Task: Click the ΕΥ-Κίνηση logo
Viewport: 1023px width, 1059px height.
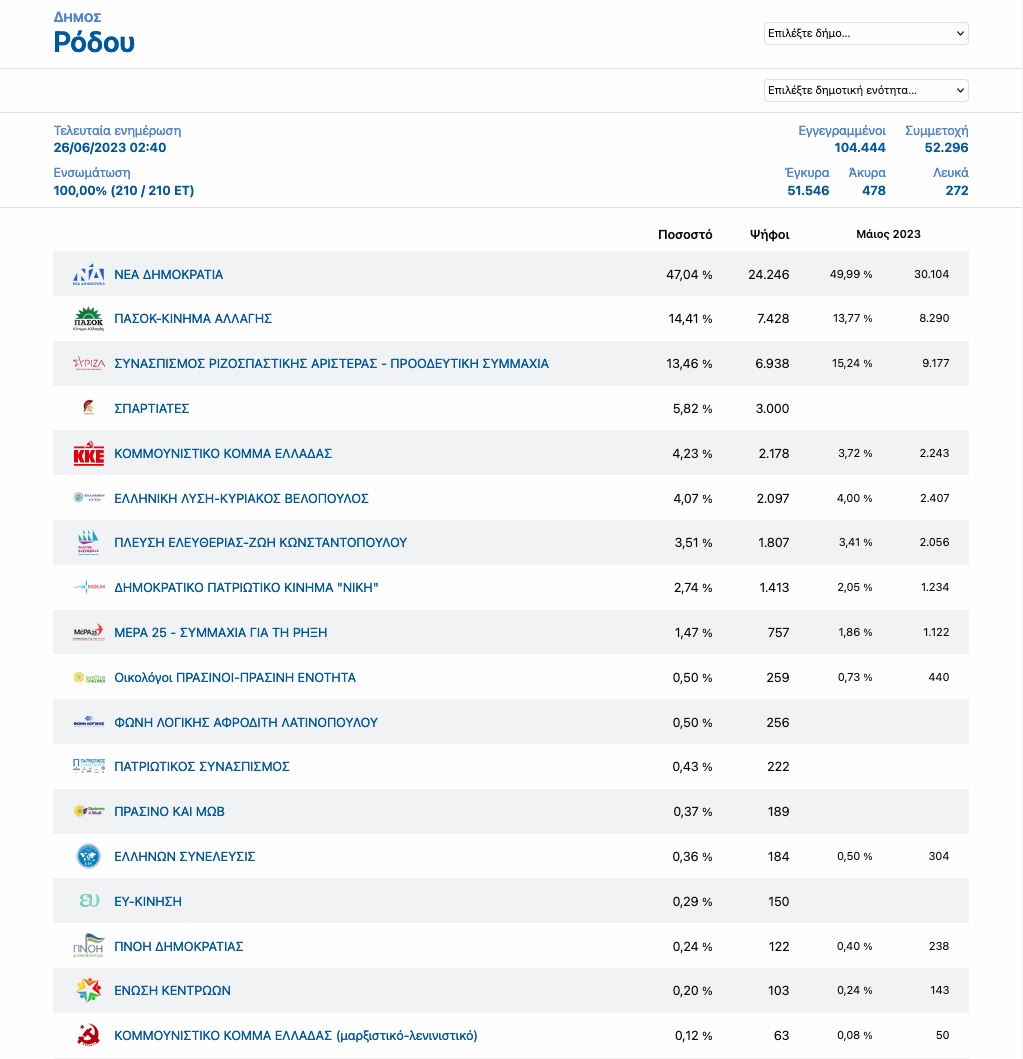Action: coord(88,901)
